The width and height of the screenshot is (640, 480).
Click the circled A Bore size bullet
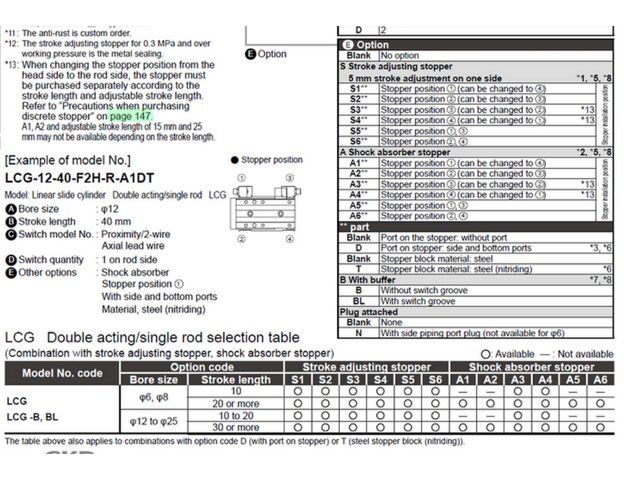coord(11,209)
